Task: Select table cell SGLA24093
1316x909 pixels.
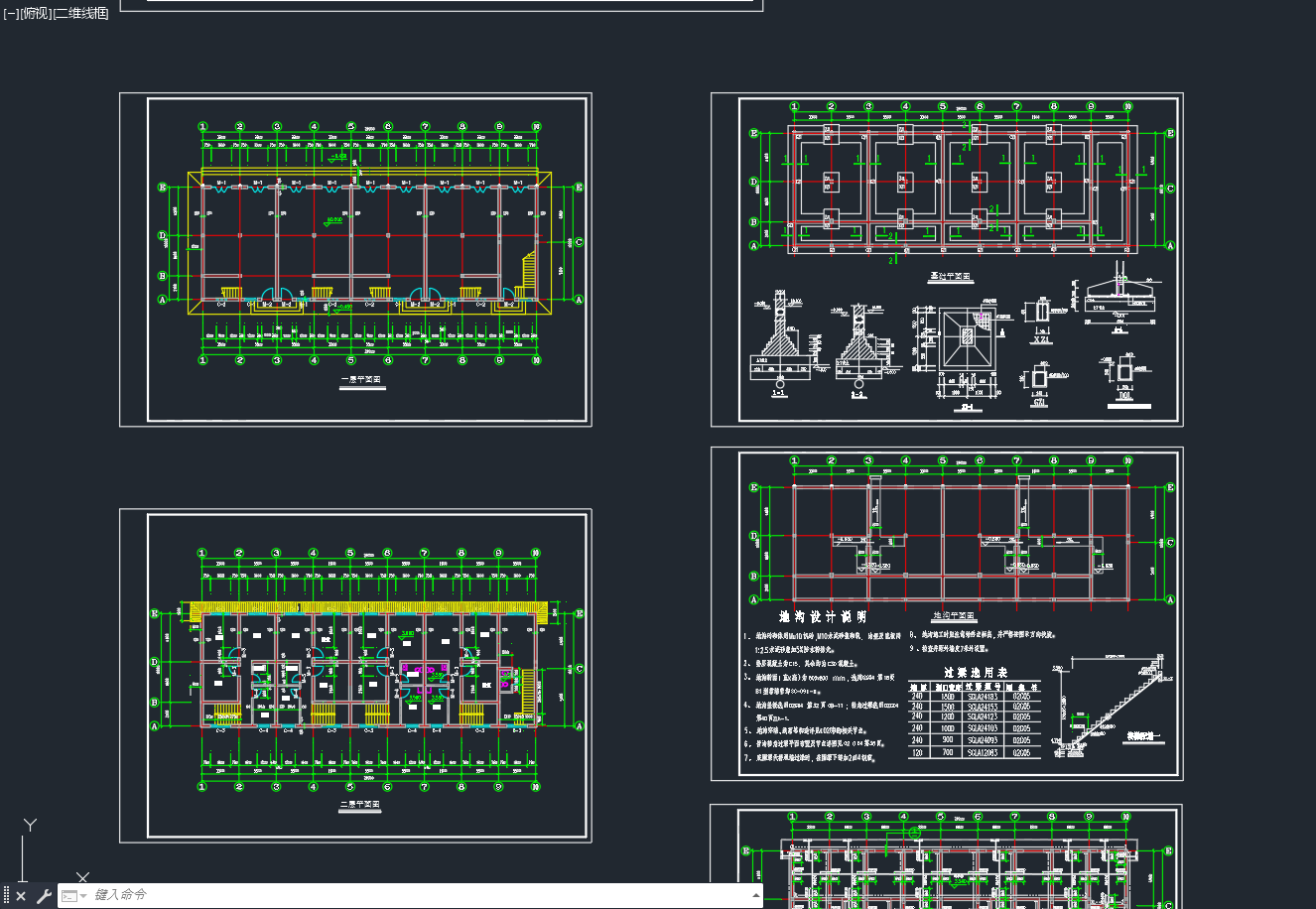Action: [x=983, y=740]
